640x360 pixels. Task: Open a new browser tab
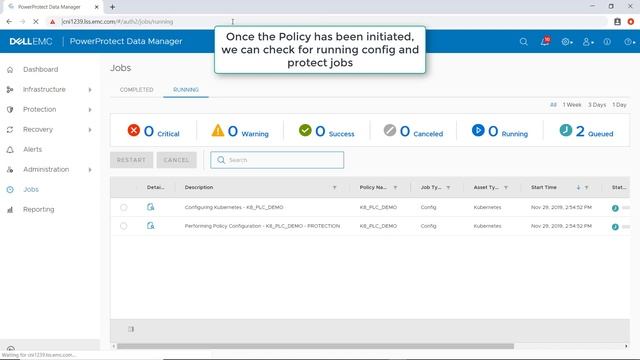pyautogui.click(x=112, y=7)
